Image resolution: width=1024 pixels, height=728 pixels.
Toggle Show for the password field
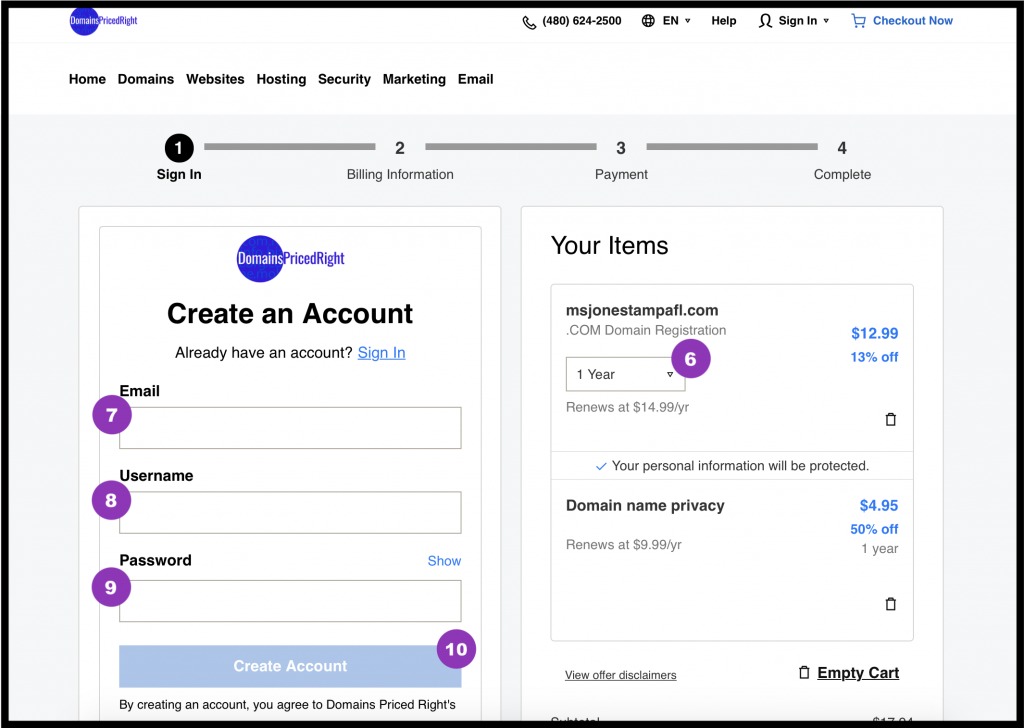point(444,561)
